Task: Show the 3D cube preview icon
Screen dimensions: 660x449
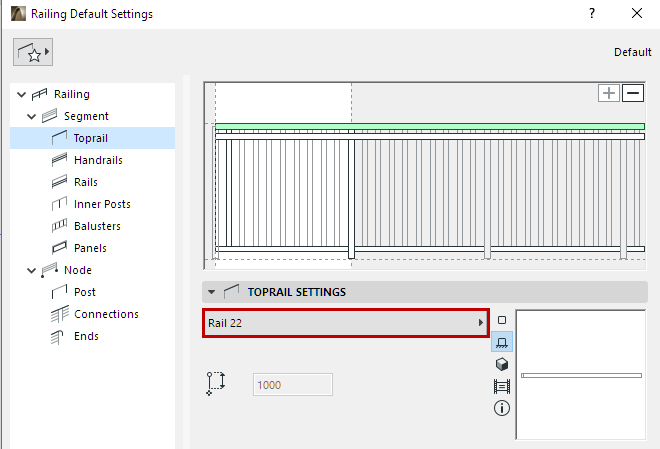Action: tap(502, 364)
